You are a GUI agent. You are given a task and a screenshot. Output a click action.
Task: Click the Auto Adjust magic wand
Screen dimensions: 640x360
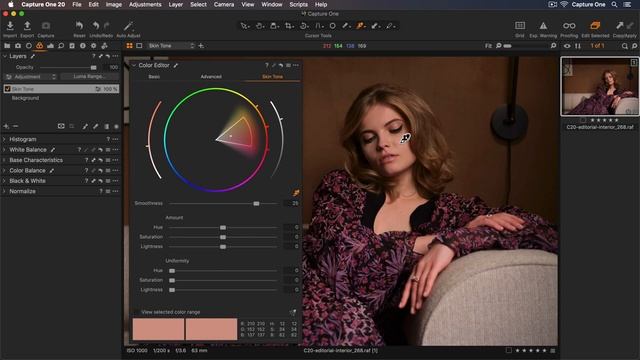point(128,26)
